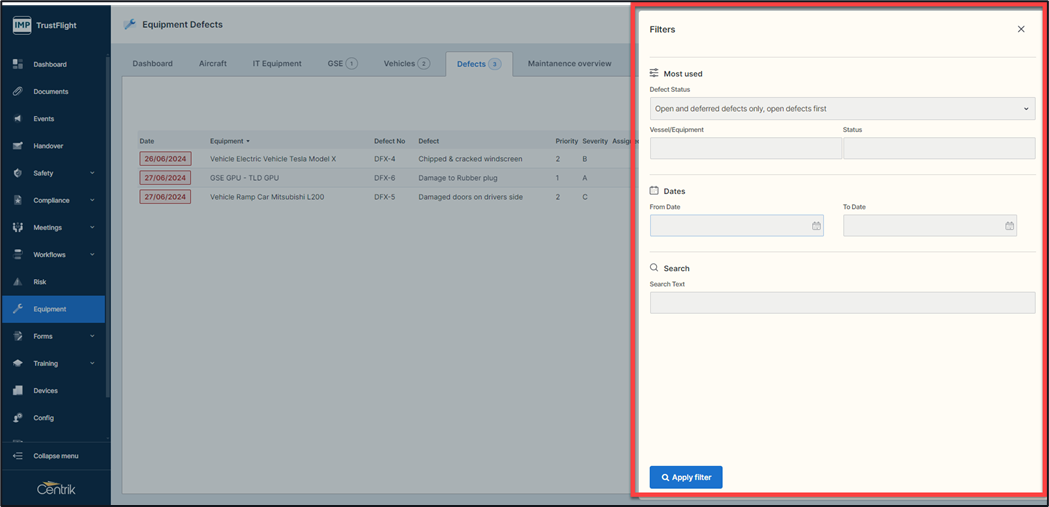Click the Documents paperclip icon
Image resolution: width=1049 pixels, height=507 pixels.
[x=18, y=91]
